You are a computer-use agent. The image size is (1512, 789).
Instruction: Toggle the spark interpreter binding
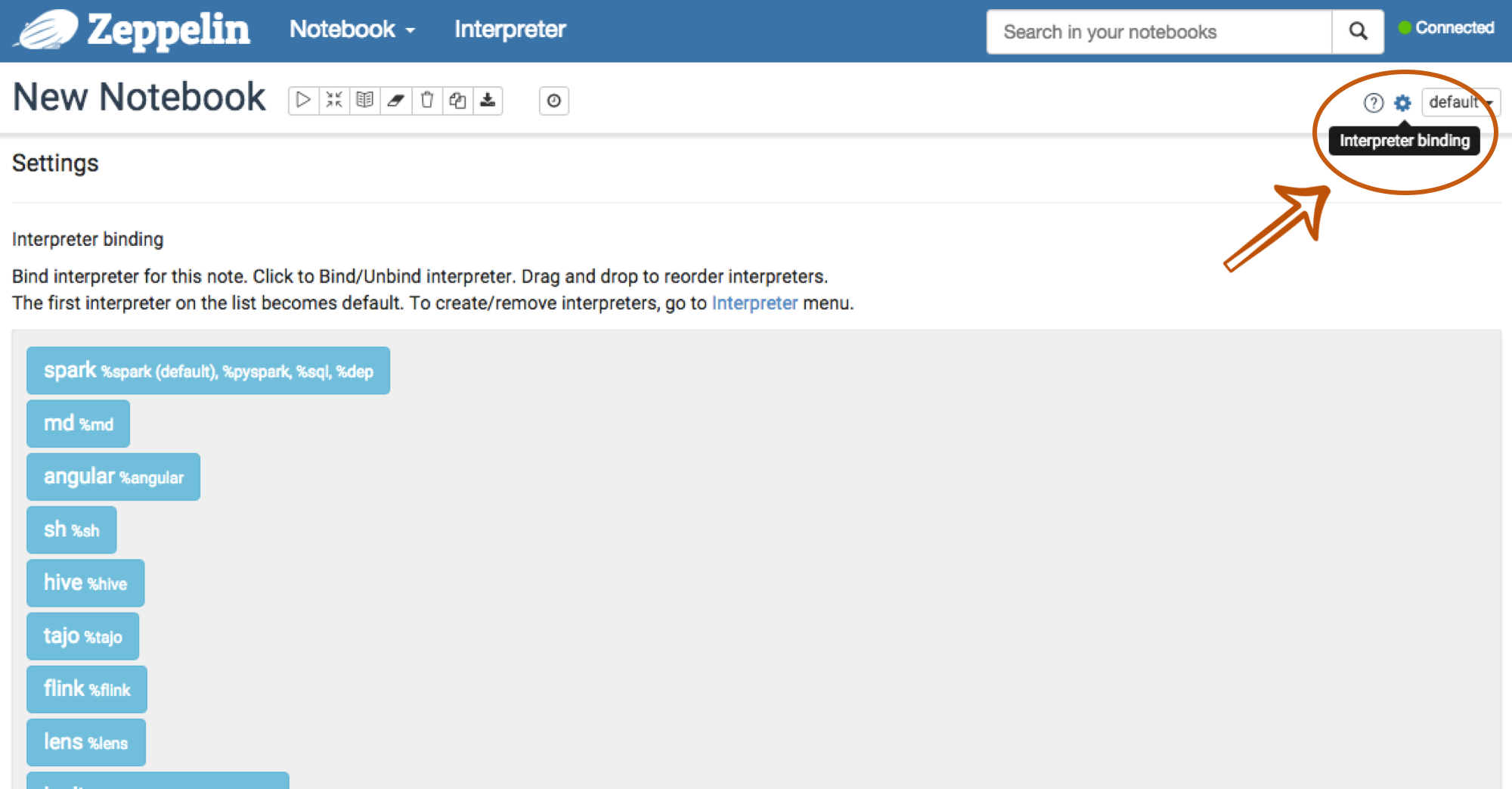[x=208, y=371]
